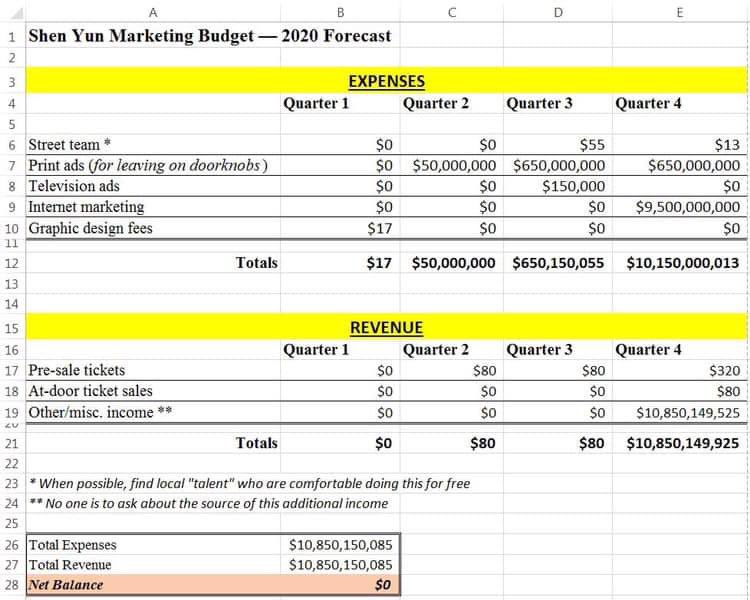Click Other/misc. income value $10,850,149,525

pos(688,412)
